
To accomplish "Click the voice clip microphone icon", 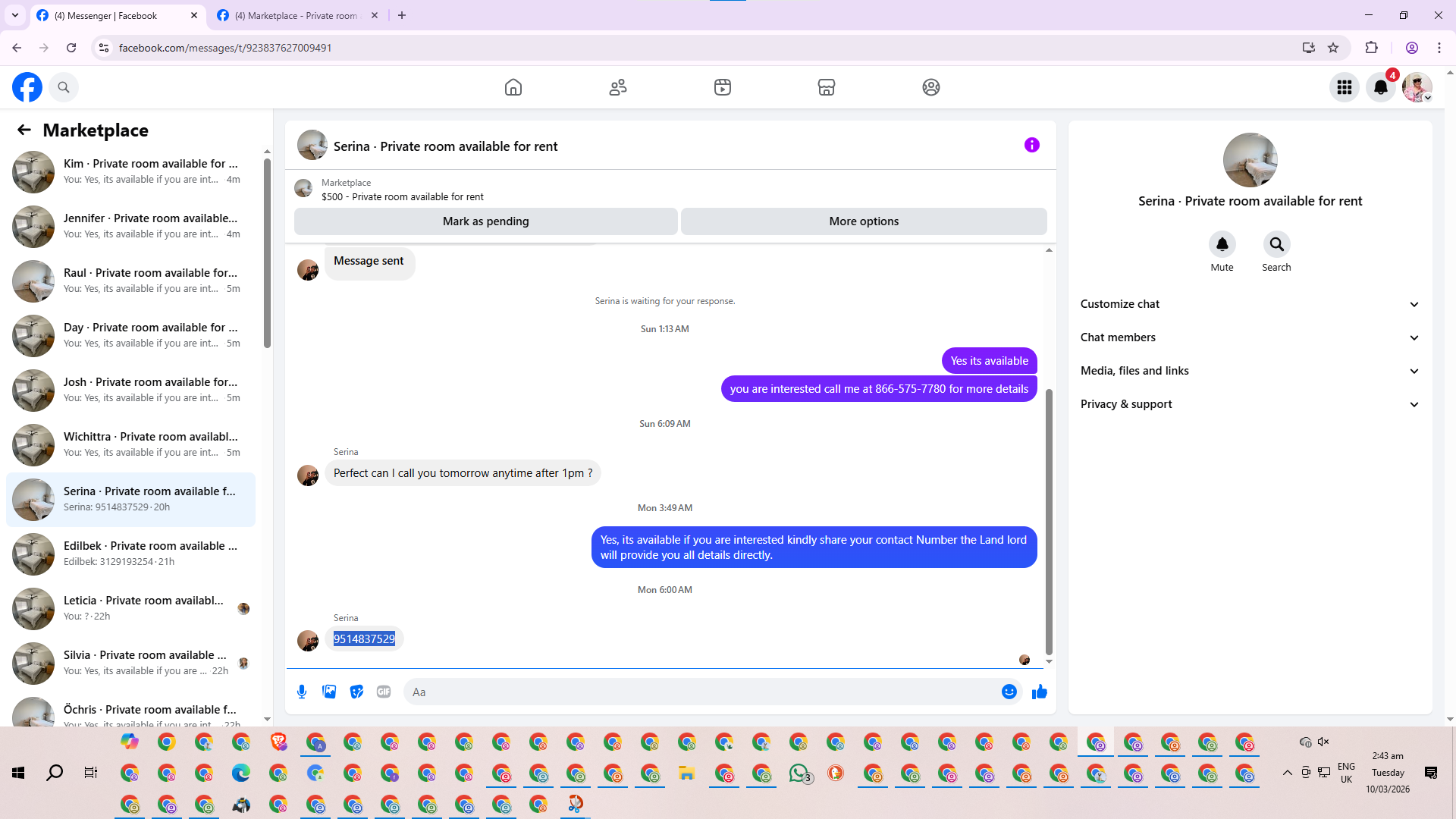I will click(x=302, y=692).
